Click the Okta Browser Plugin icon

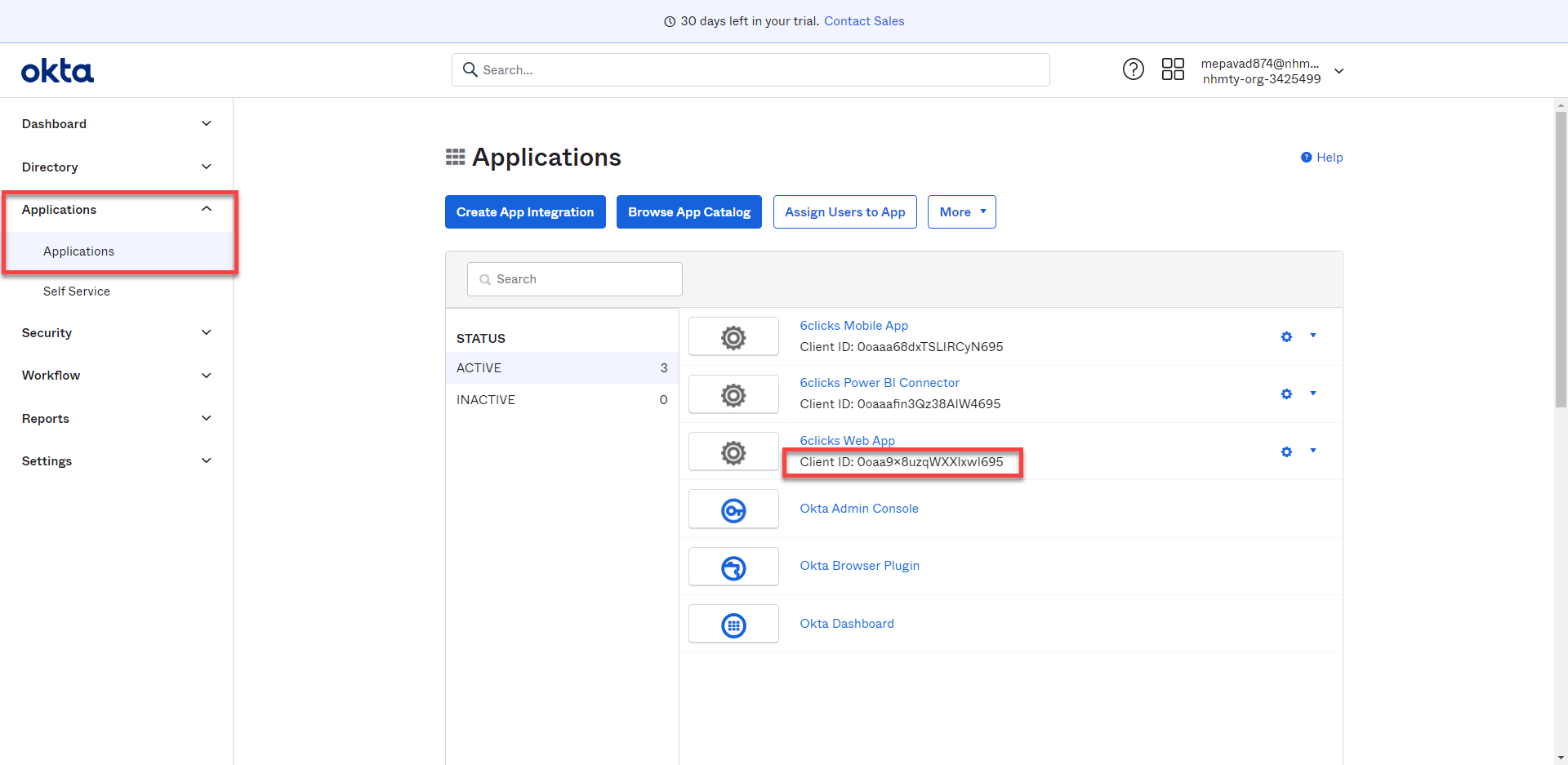(733, 567)
